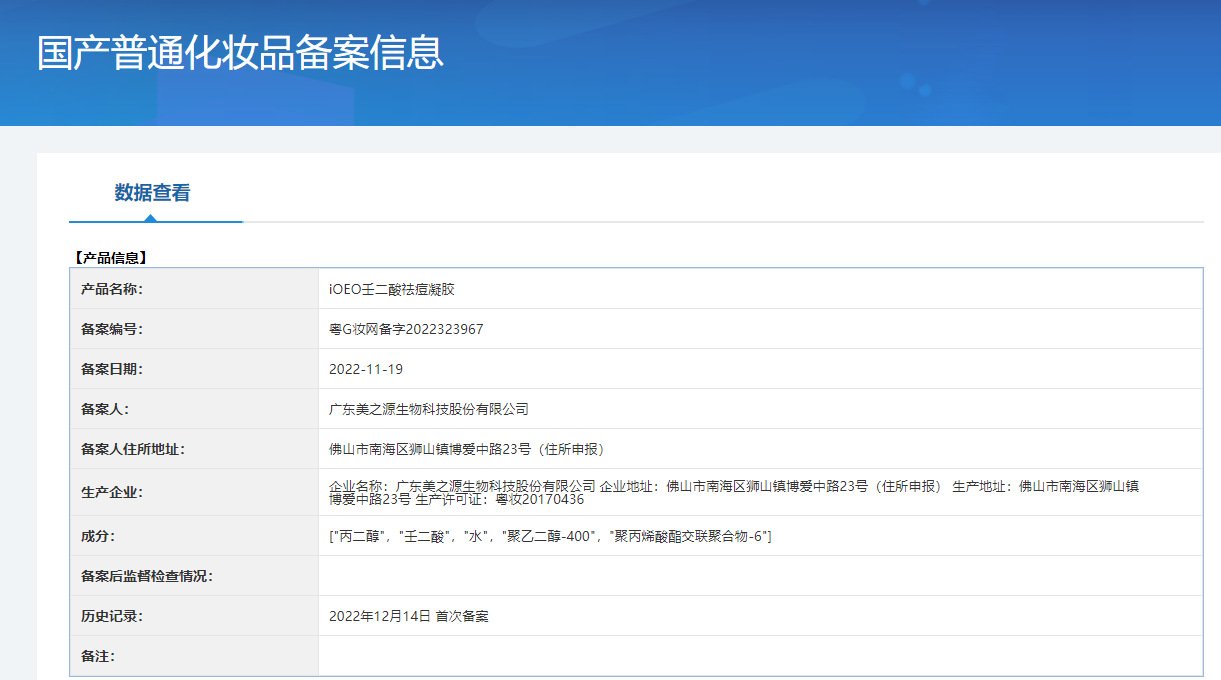Click the 备案编号 row label
Viewport: 1221px width, 680px height.
pos(113,329)
